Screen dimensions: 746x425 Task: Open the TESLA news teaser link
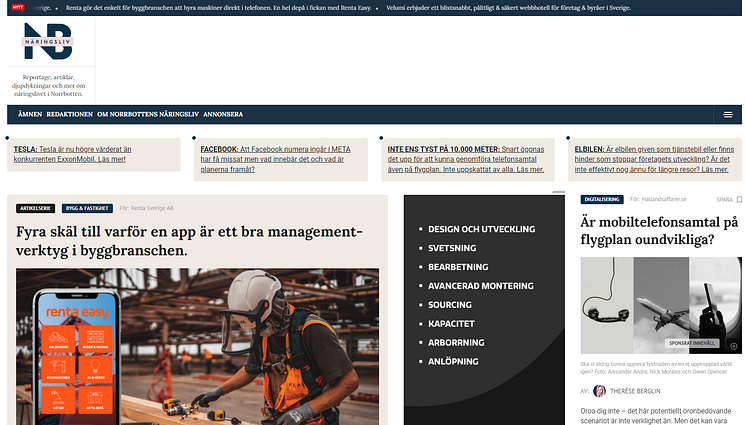pyautogui.click(x=92, y=154)
